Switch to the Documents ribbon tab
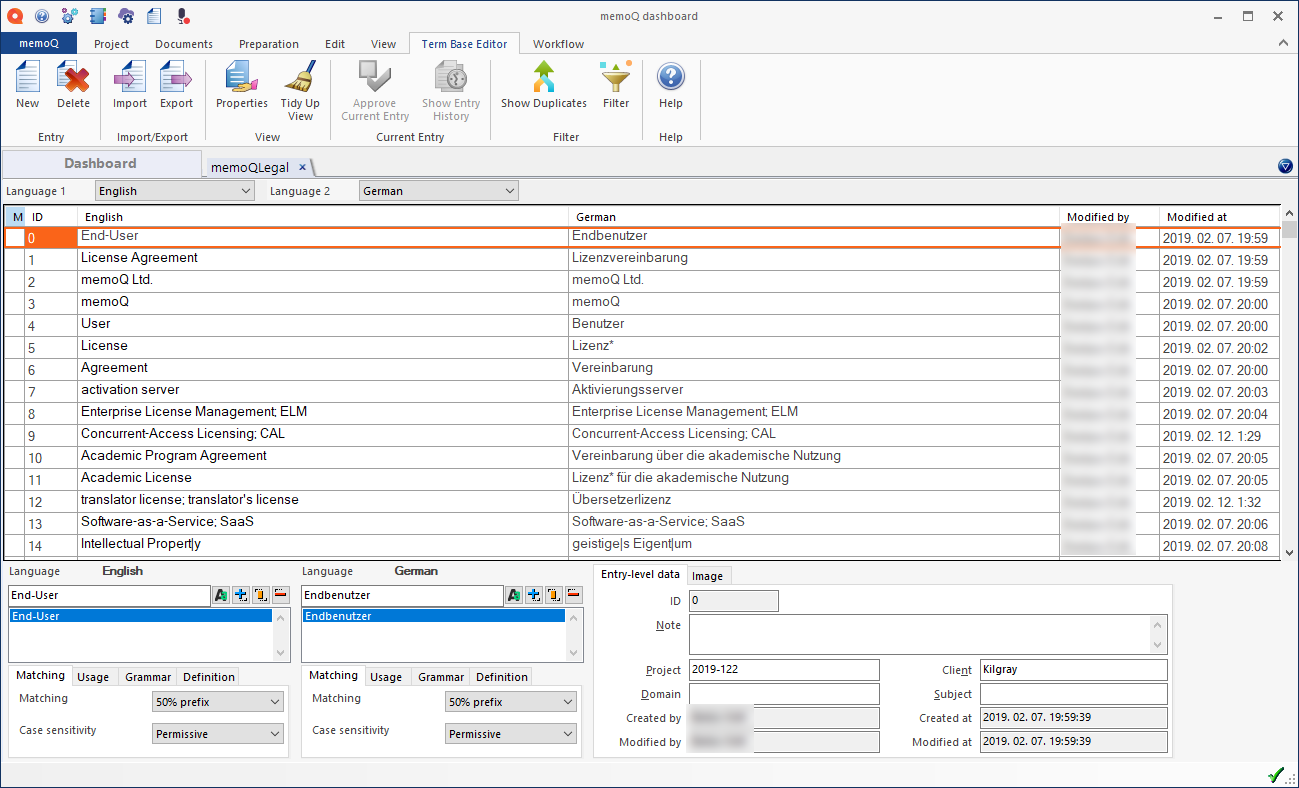1299x788 pixels. tap(184, 44)
